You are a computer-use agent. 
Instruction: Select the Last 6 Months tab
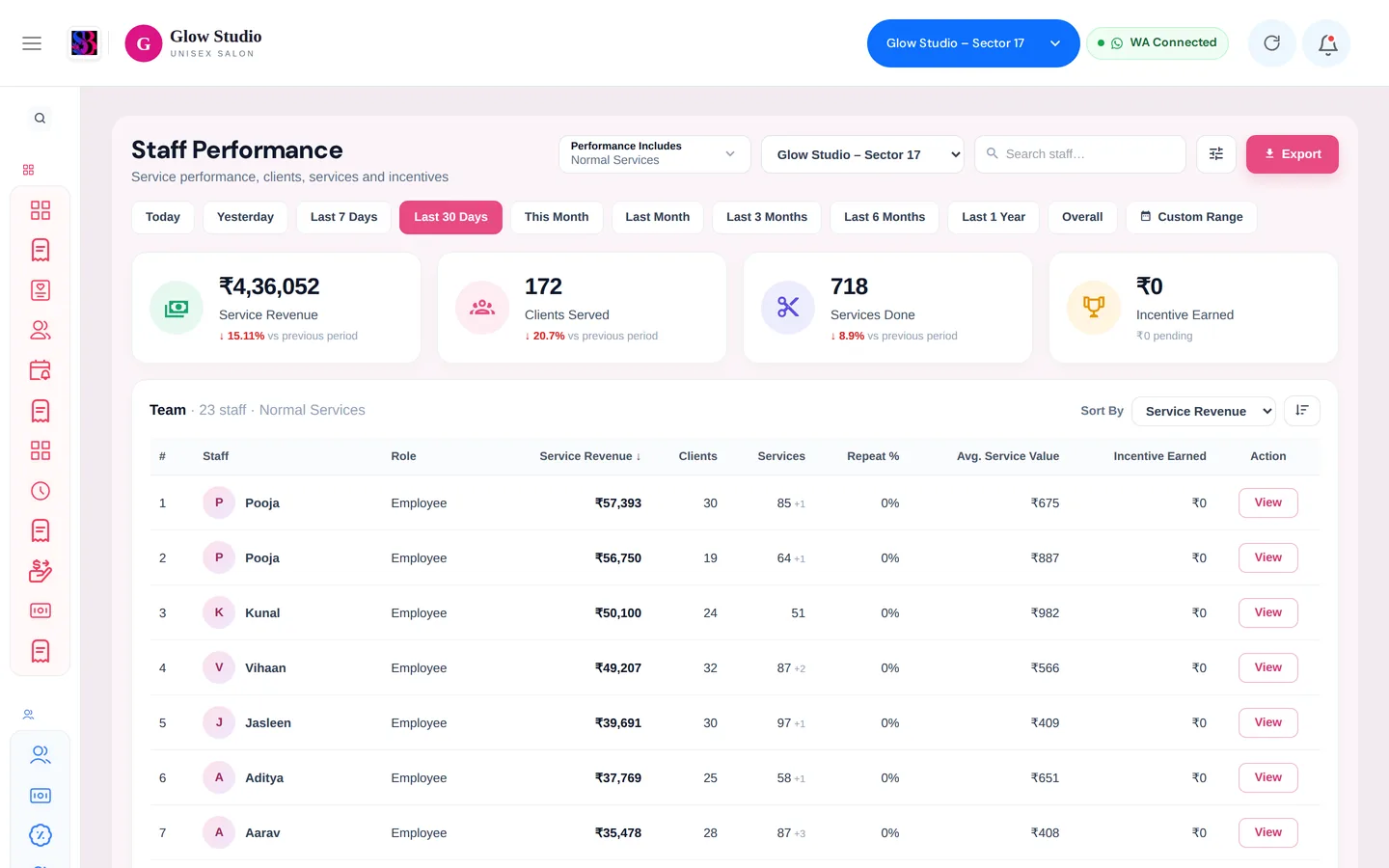(x=885, y=217)
